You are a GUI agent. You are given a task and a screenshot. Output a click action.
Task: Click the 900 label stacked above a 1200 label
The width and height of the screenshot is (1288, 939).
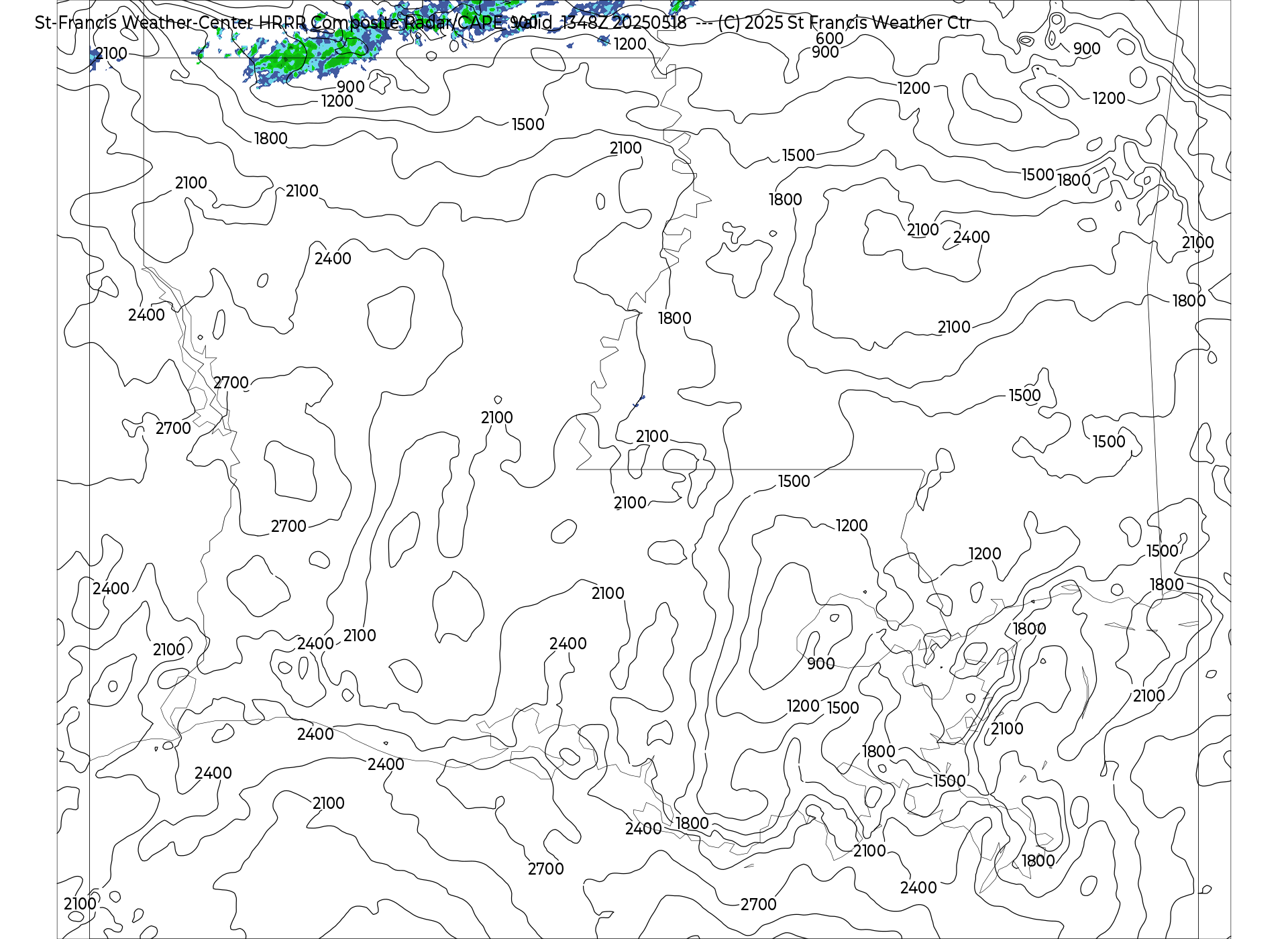(x=351, y=87)
